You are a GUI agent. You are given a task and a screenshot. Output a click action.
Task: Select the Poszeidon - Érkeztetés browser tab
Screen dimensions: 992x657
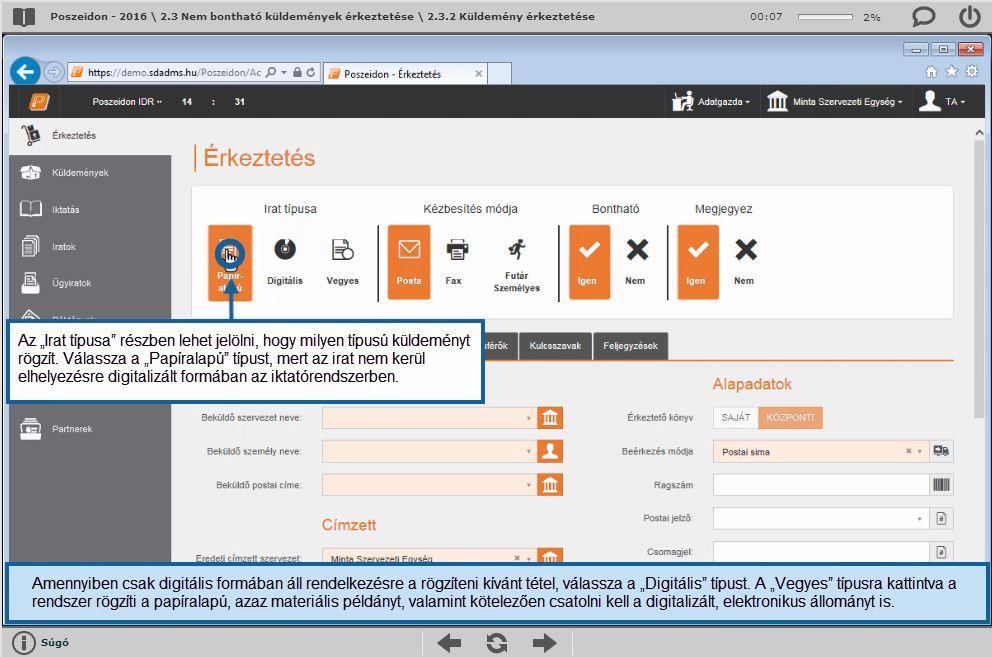coord(406,73)
